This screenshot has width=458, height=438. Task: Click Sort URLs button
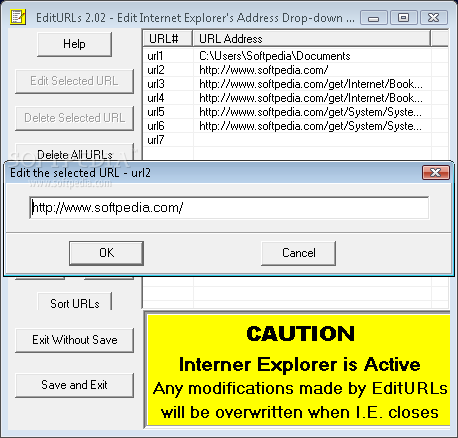coord(74,302)
